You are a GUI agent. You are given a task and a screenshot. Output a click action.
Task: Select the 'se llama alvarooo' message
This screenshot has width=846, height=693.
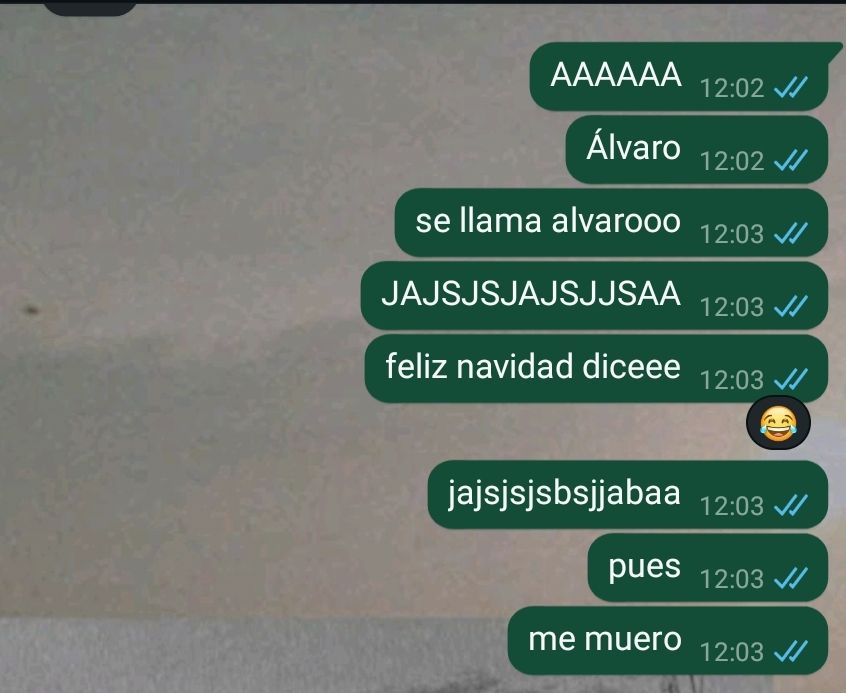611,222
